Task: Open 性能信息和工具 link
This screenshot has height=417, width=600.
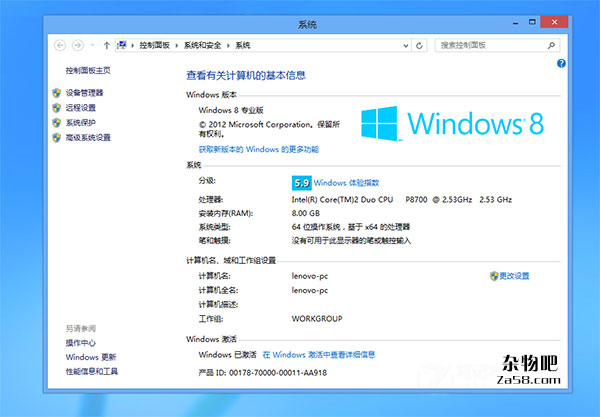Action: [x=92, y=371]
